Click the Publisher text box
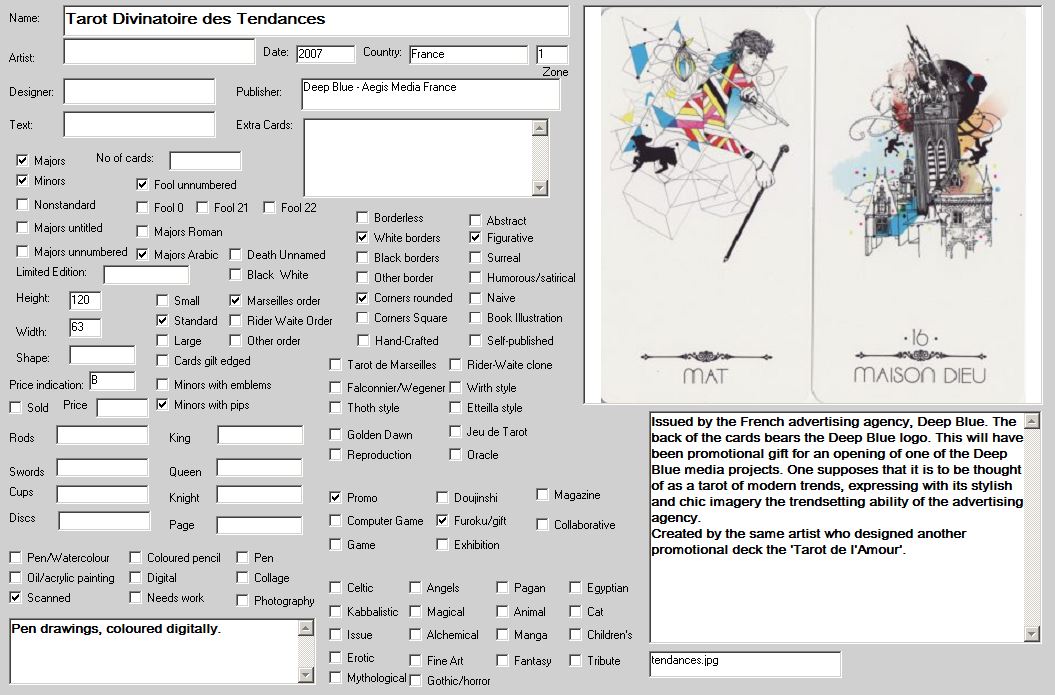1055x695 pixels. pyautogui.click(x=430, y=95)
